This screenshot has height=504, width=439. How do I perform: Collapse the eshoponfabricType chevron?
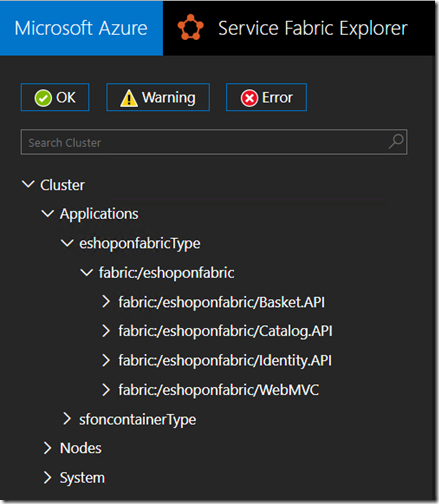click(x=67, y=243)
